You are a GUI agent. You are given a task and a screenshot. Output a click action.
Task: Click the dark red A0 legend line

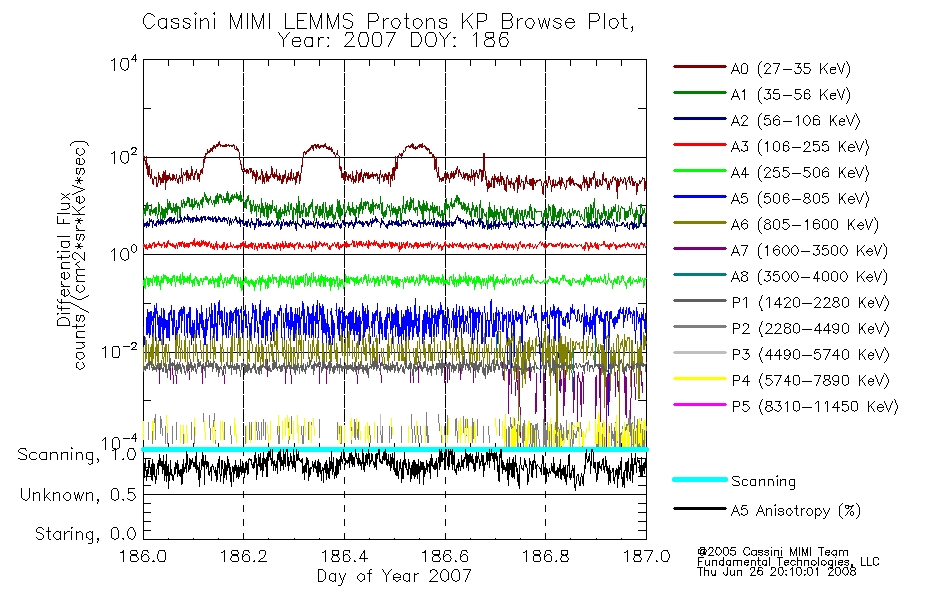click(x=699, y=67)
